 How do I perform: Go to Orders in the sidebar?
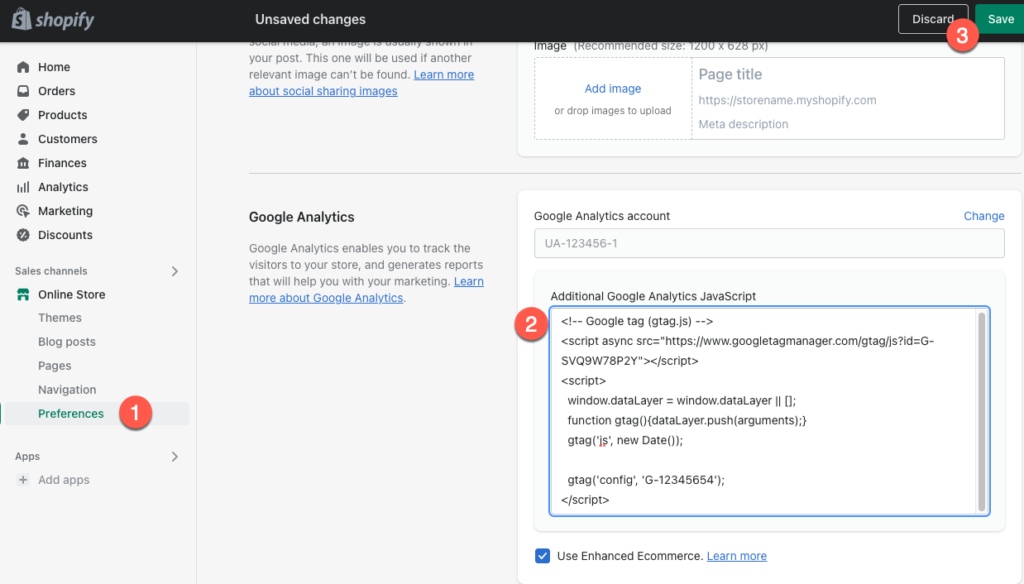(x=56, y=91)
